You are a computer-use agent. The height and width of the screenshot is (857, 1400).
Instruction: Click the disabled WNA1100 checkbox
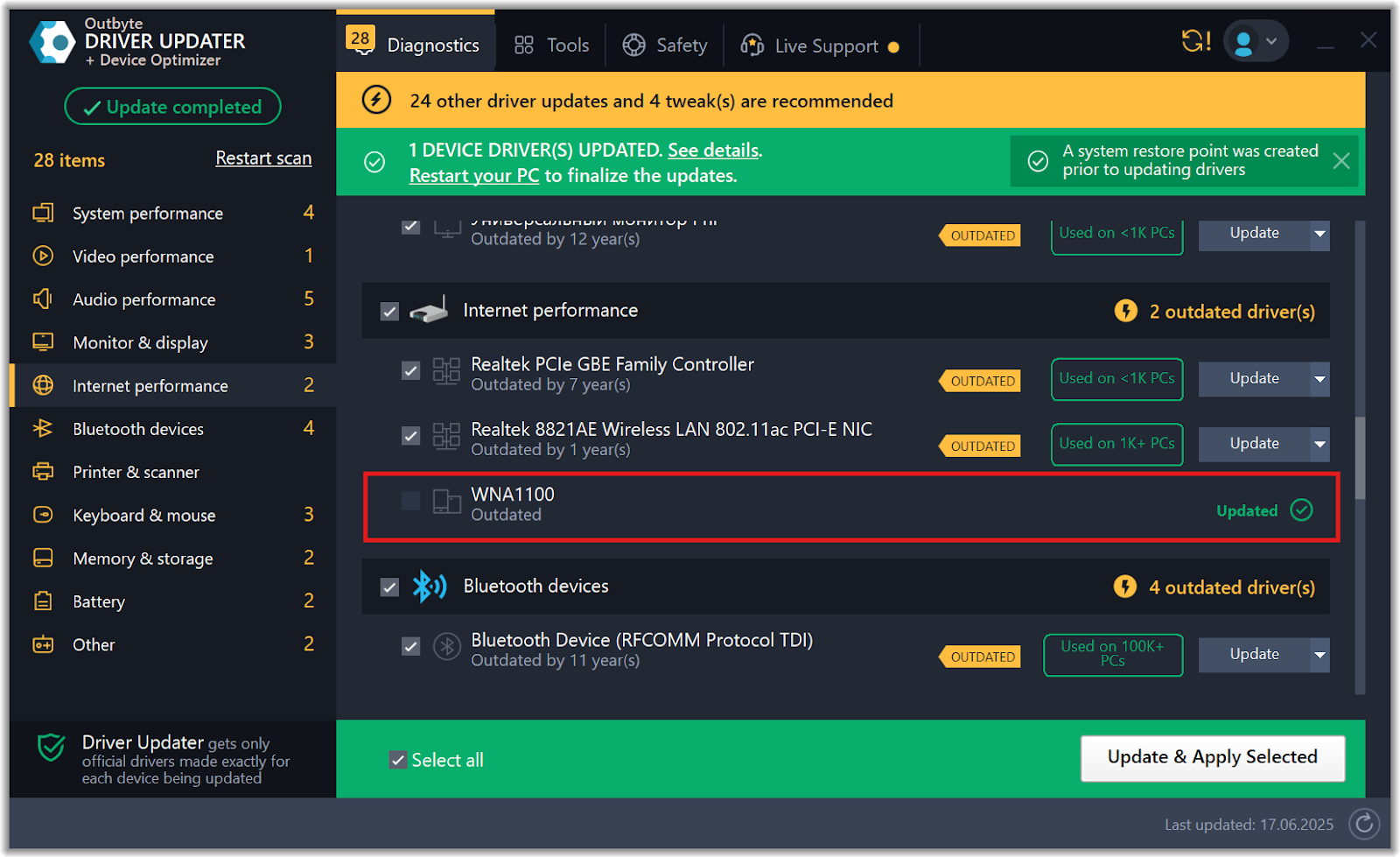pos(410,501)
